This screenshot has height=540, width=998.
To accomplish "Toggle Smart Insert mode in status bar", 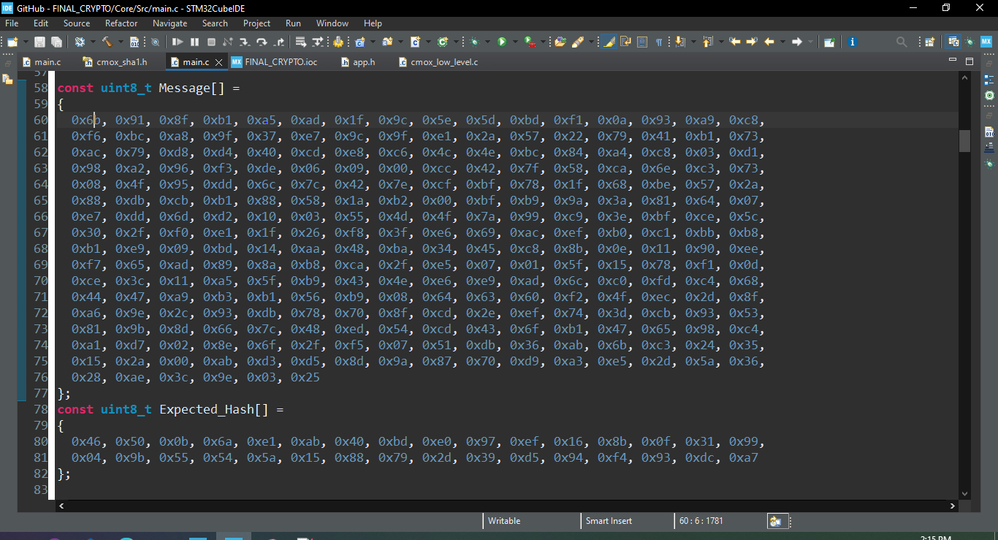I will 609,520.
